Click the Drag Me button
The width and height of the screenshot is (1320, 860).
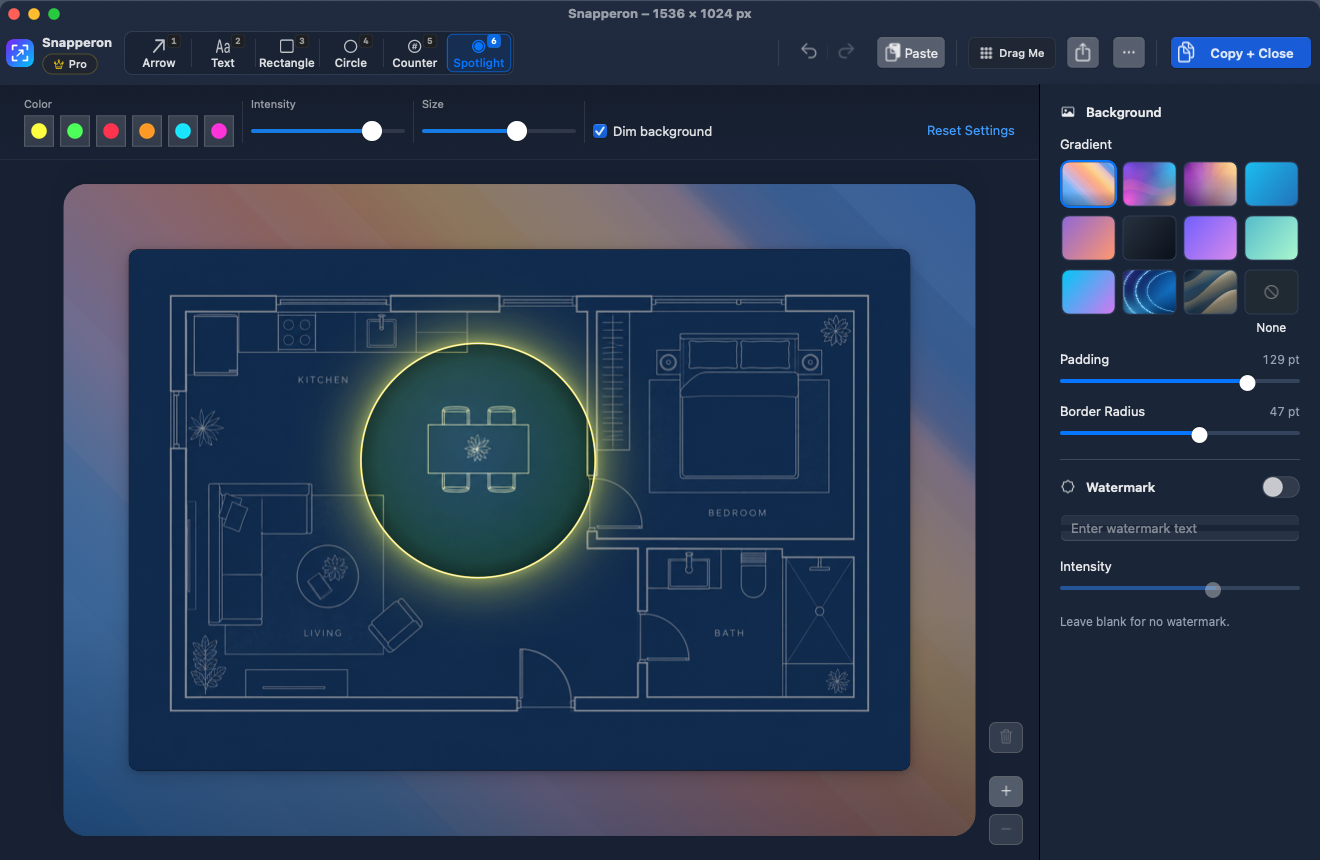[x=1012, y=53]
